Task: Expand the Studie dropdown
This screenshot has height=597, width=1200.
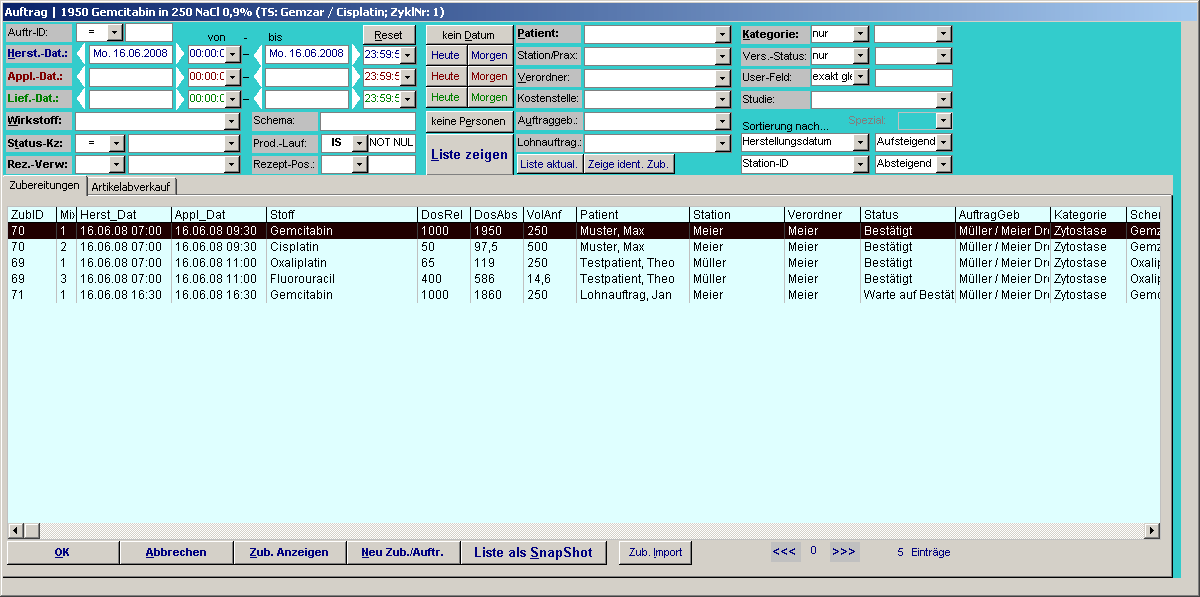Action: (943, 100)
